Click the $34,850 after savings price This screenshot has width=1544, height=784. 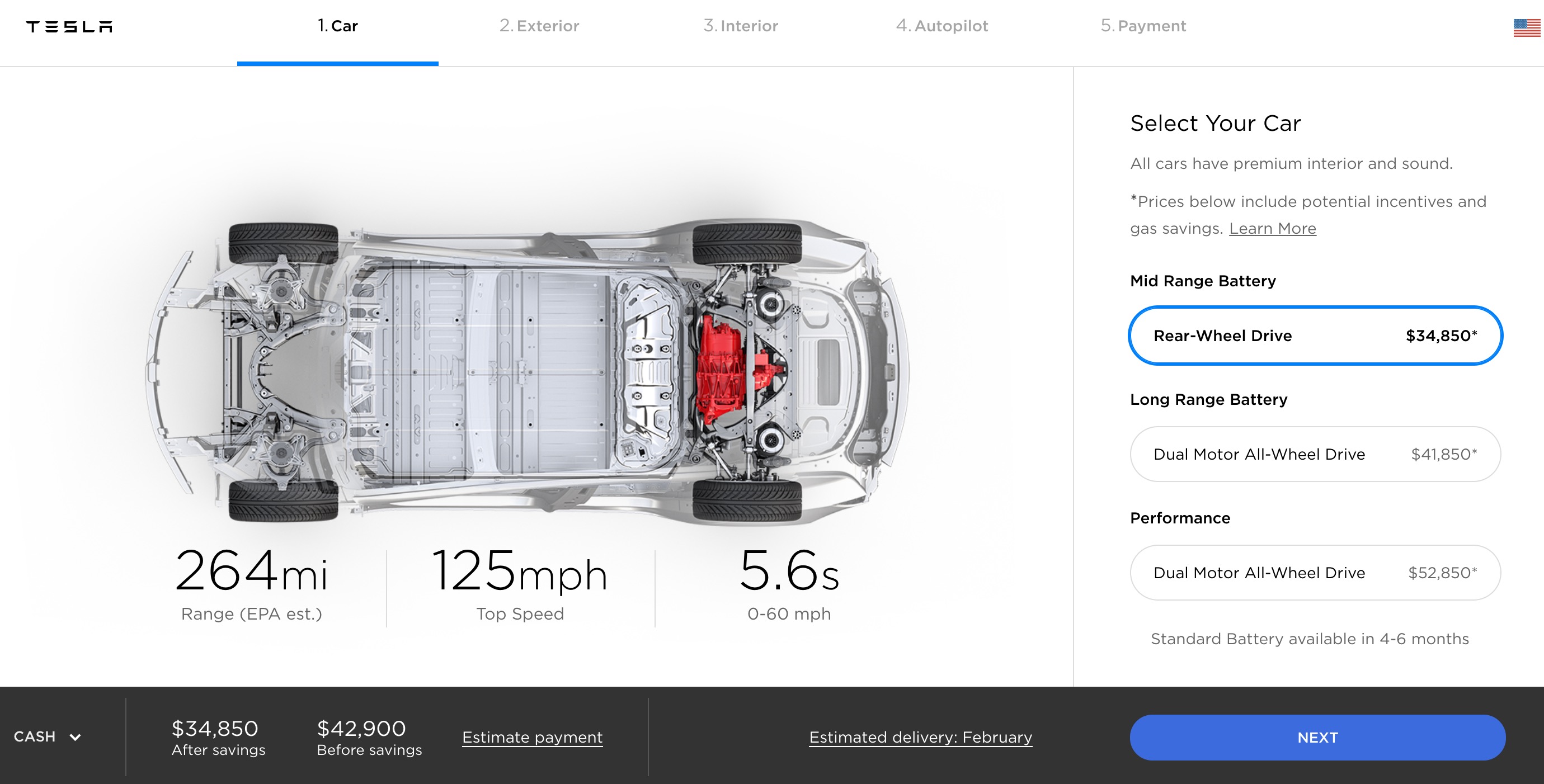(x=215, y=729)
